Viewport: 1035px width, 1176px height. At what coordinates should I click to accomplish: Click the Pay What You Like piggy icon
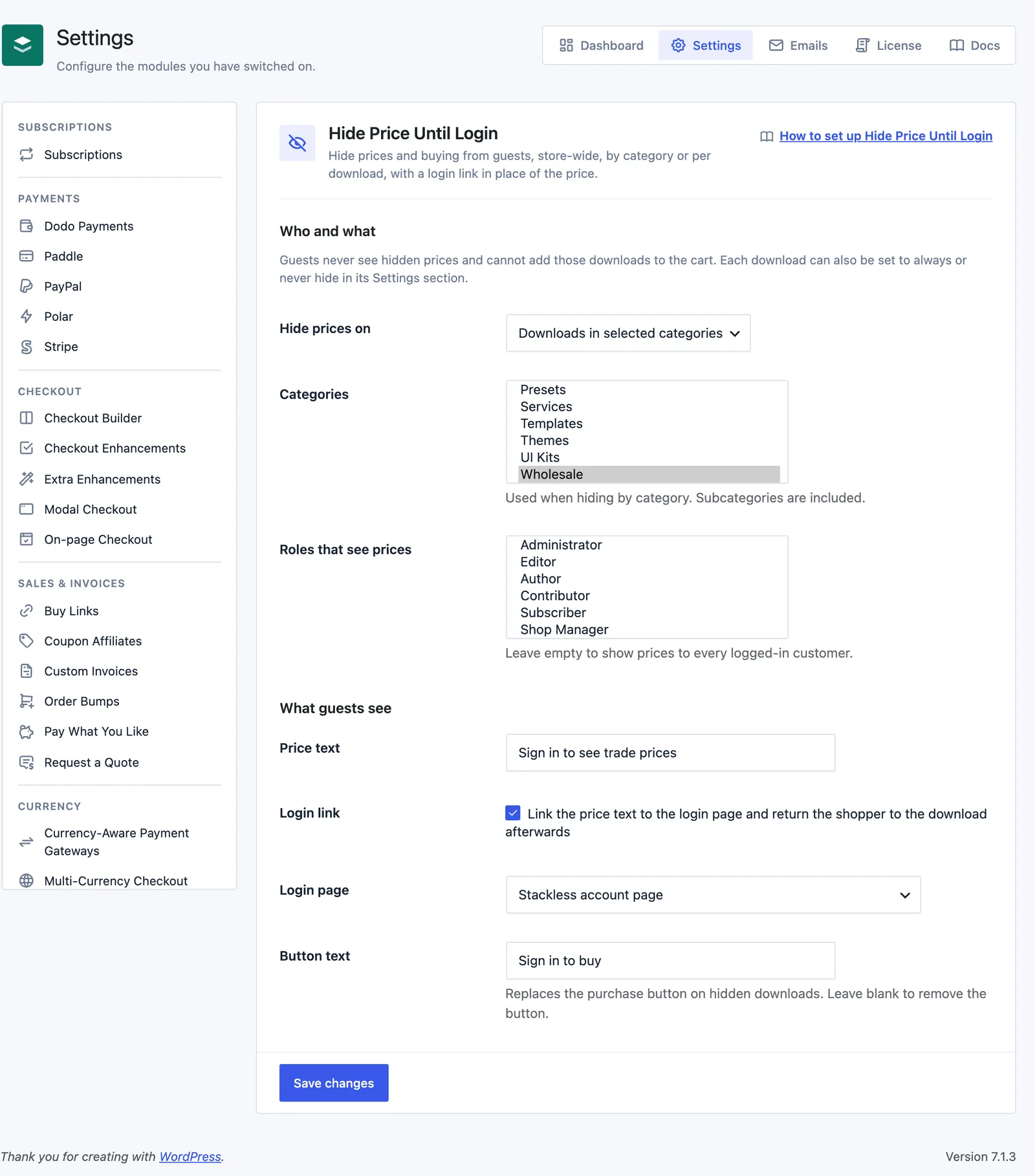click(x=27, y=732)
